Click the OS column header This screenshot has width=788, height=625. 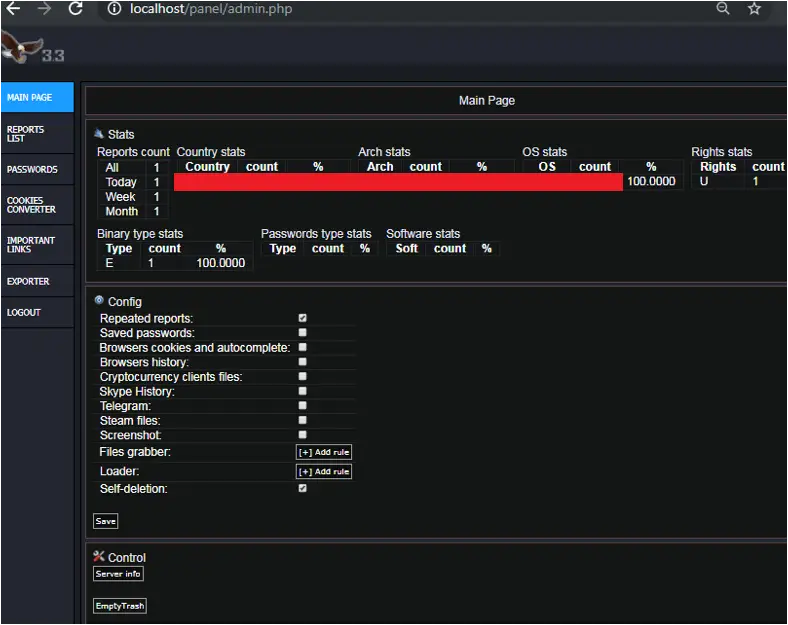547,167
